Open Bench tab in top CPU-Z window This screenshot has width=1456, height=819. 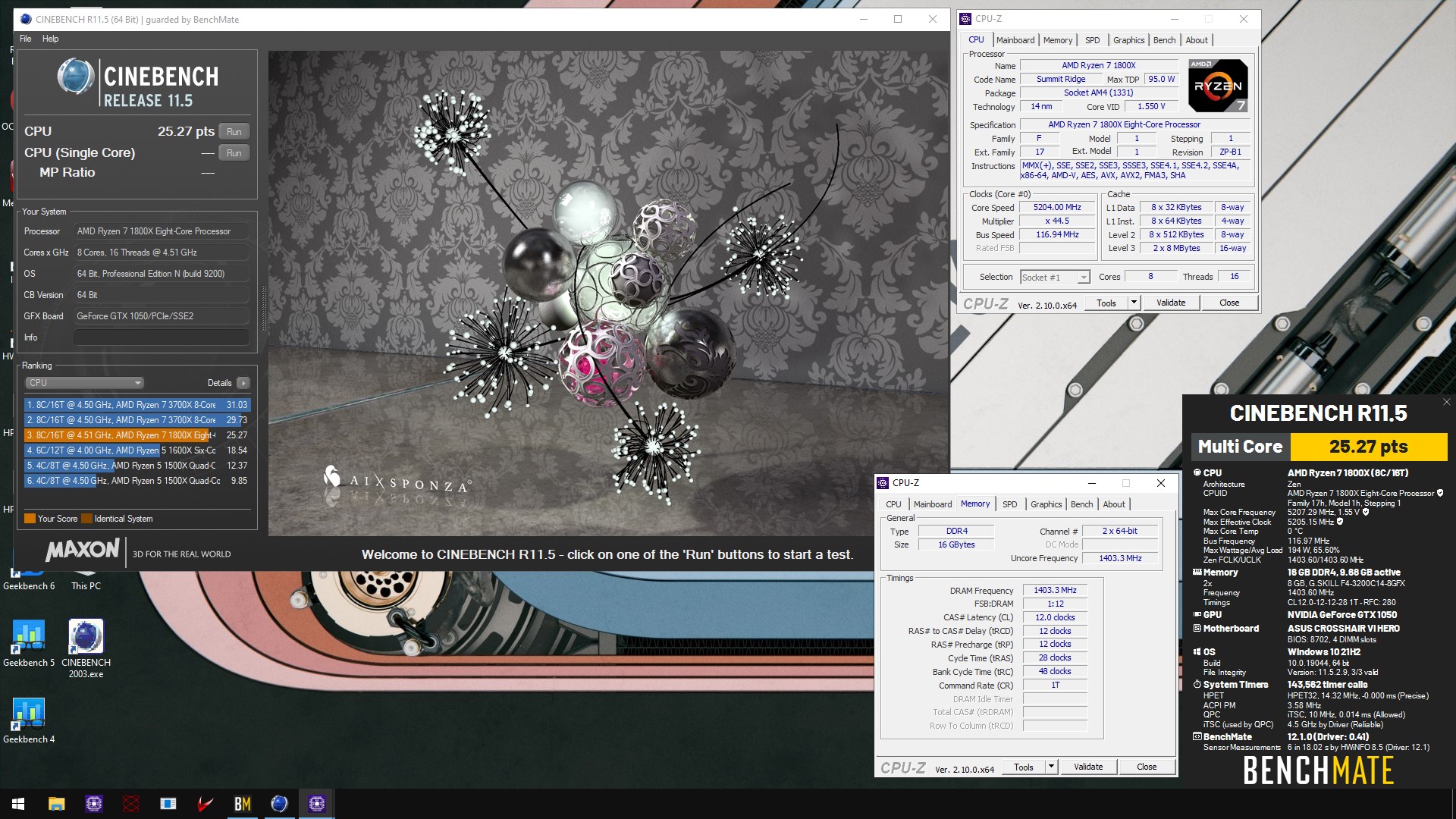coord(1164,40)
